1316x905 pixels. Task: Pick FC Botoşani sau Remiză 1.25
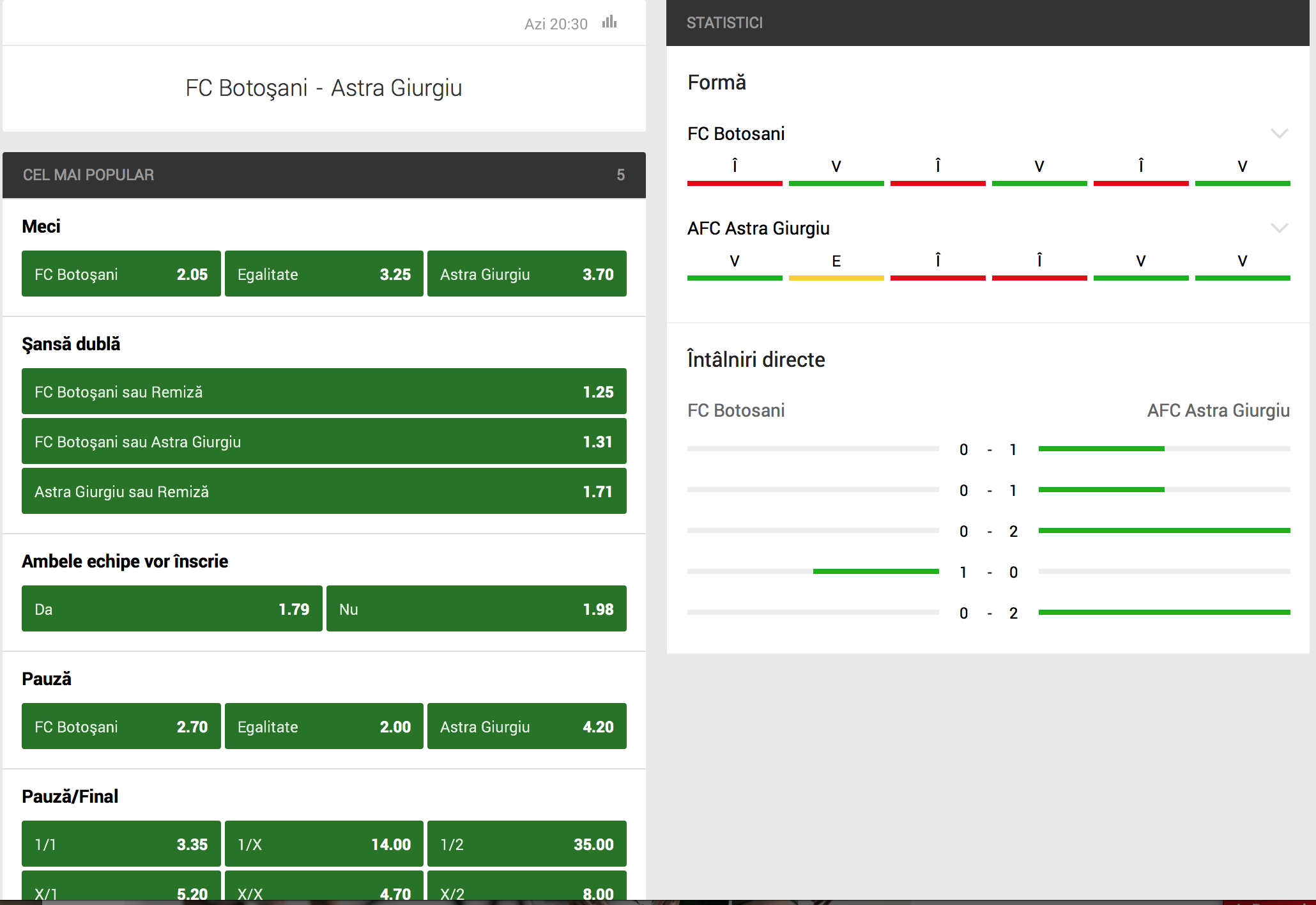(x=324, y=392)
